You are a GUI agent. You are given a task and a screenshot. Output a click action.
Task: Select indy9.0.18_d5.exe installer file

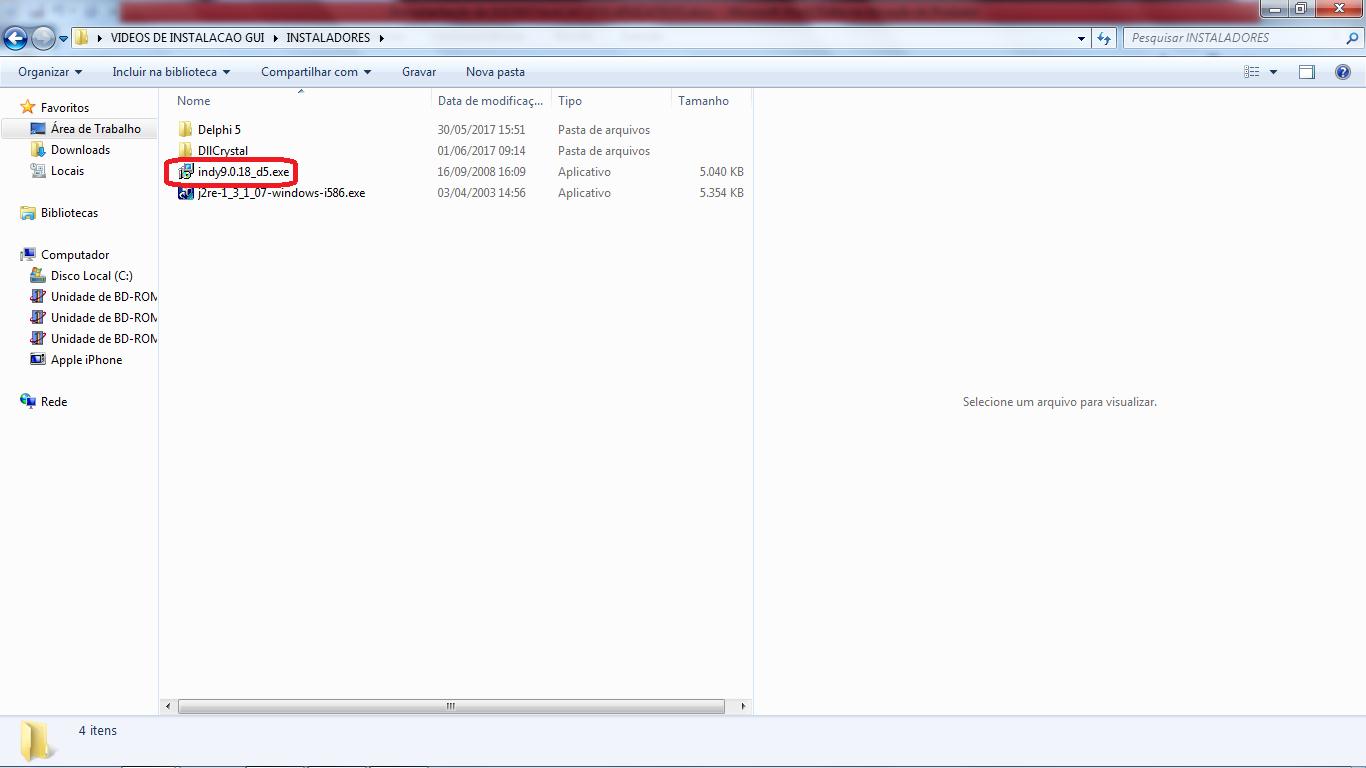243,172
